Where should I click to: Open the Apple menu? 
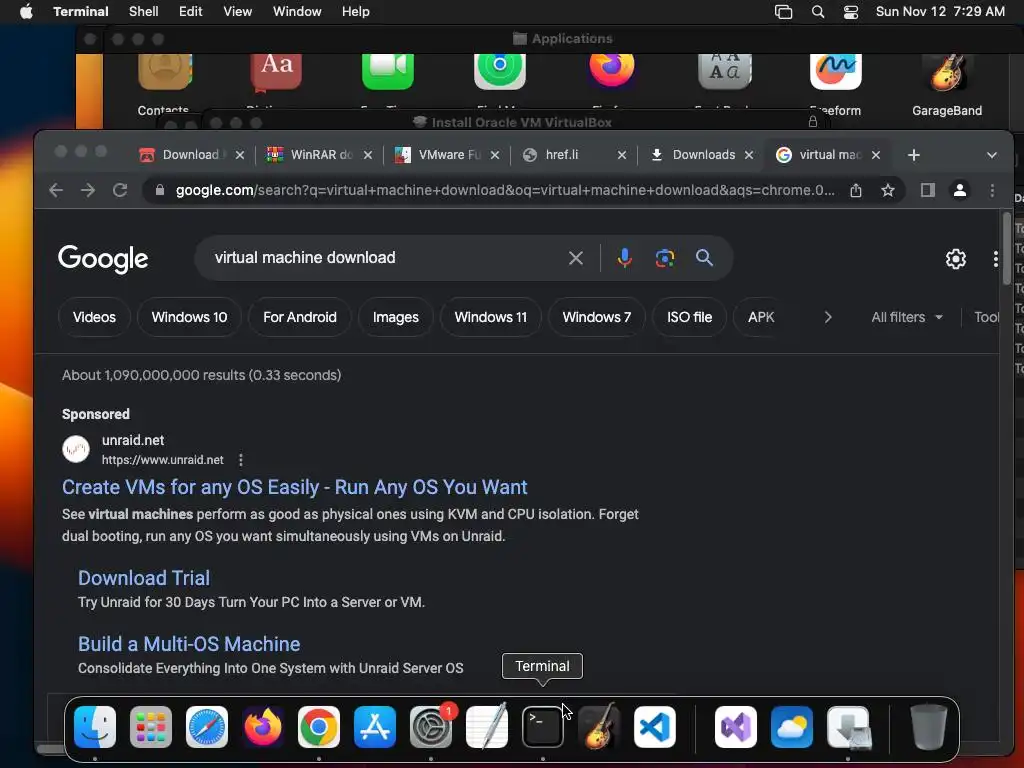pos(26,12)
